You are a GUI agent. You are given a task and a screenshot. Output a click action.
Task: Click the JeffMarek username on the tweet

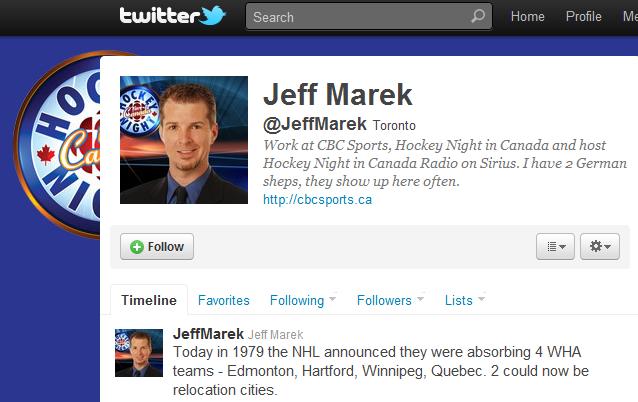(x=208, y=334)
